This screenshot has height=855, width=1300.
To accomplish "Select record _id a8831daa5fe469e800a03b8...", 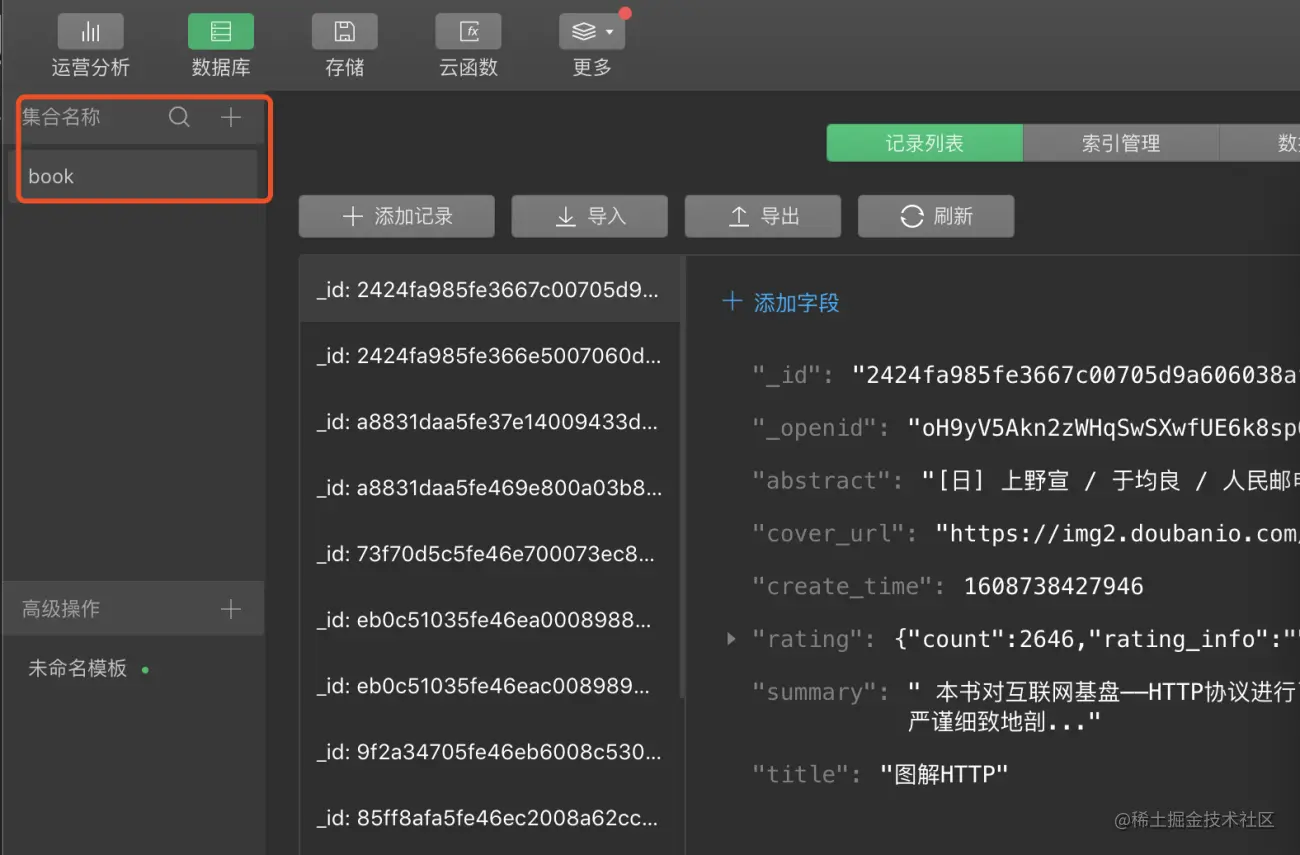I will point(490,488).
